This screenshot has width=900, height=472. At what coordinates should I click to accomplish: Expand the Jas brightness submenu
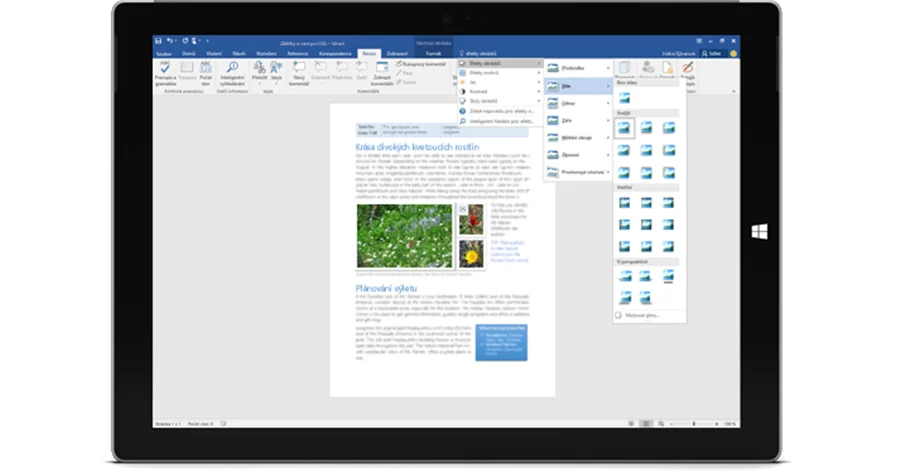tap(500, 82)
